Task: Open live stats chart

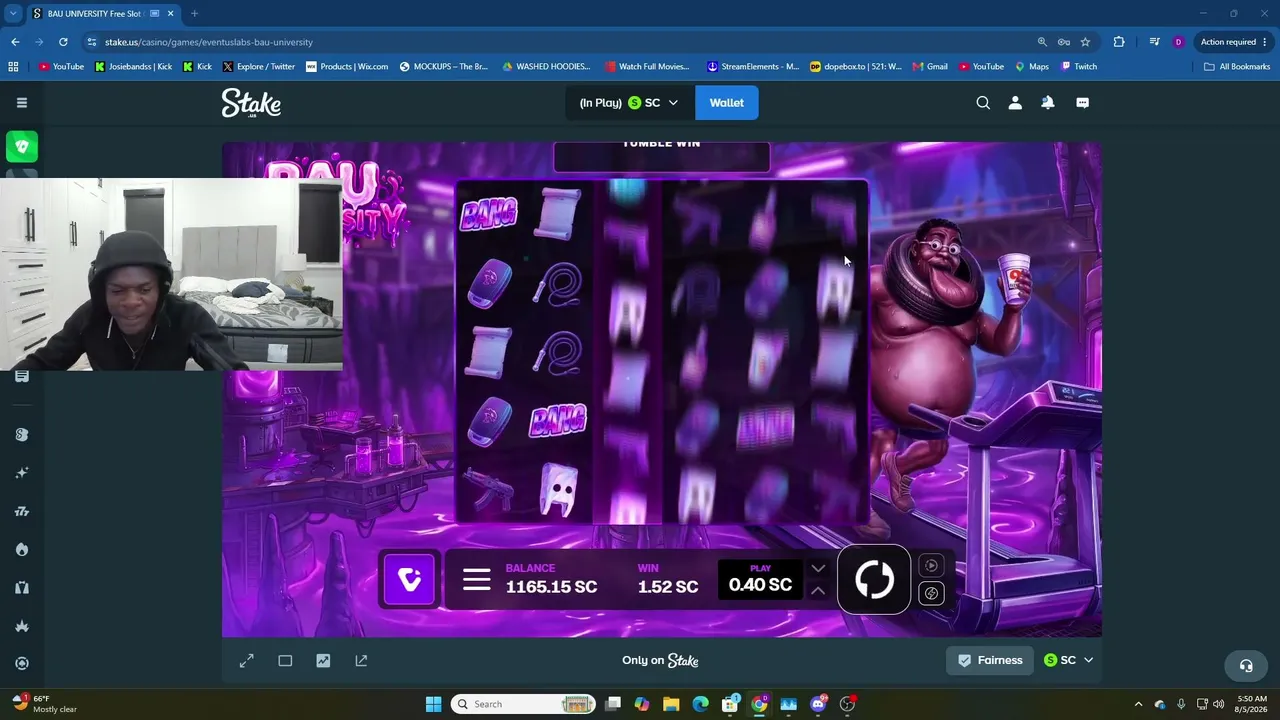Action: click(323, 661)
